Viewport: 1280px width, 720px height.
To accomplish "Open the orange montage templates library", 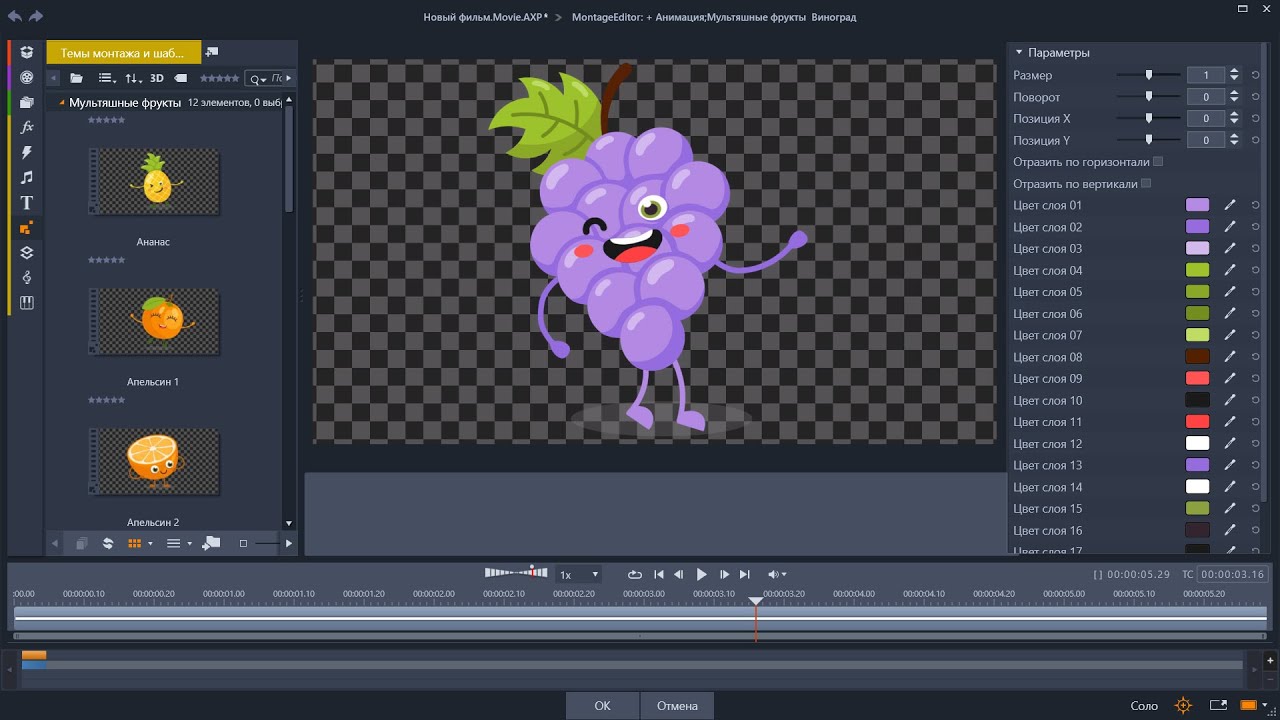I will [27, 228].
